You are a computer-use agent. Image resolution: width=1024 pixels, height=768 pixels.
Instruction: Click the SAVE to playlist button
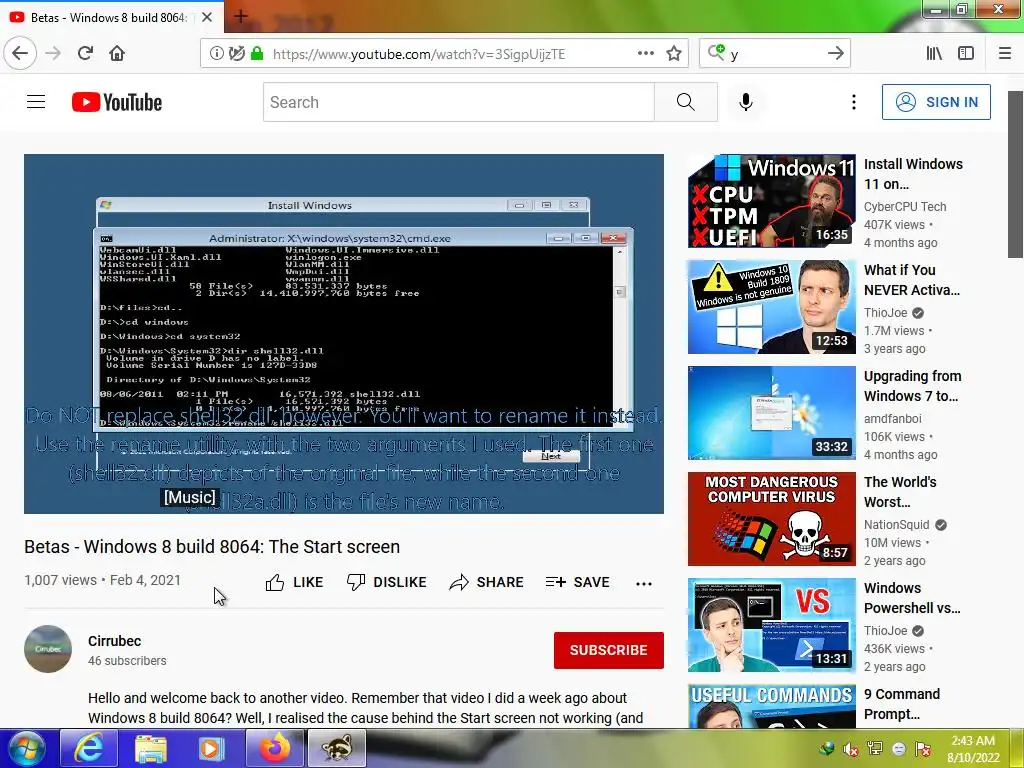[578, 583]
